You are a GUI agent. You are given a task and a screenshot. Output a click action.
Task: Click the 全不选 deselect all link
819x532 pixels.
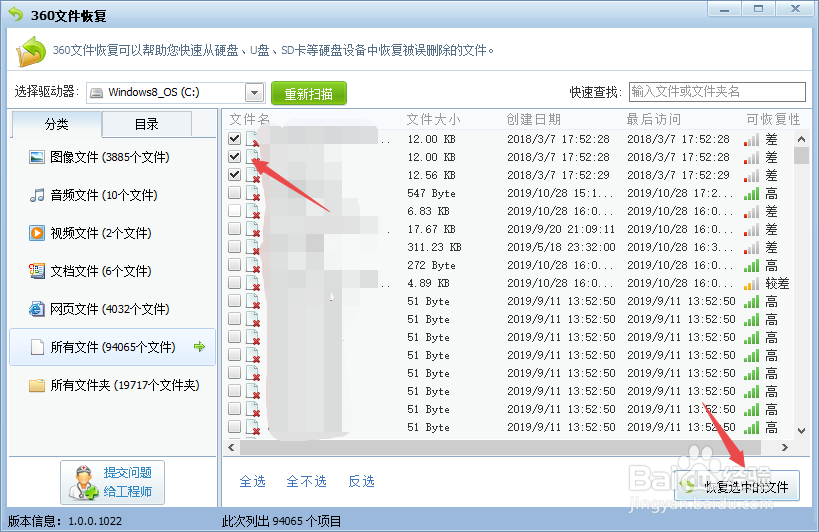coord(307,481)
